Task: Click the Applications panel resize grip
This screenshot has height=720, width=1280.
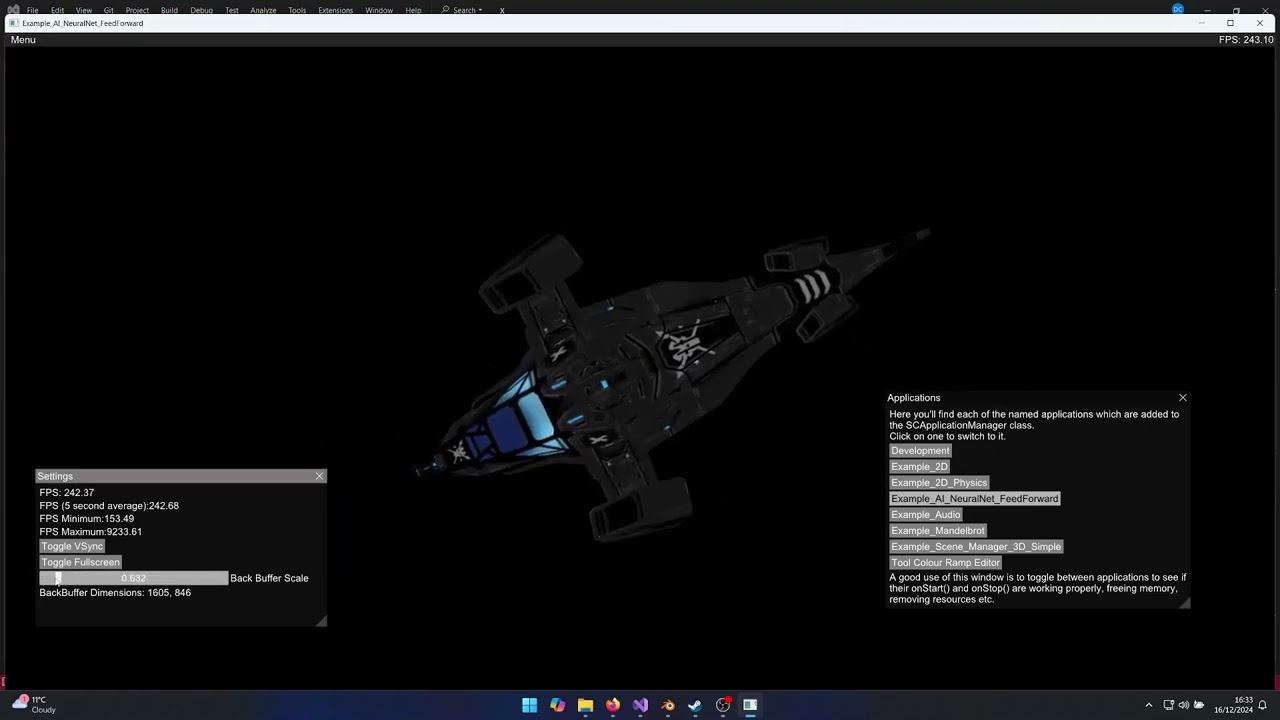Action: (x=1185, y=602)
